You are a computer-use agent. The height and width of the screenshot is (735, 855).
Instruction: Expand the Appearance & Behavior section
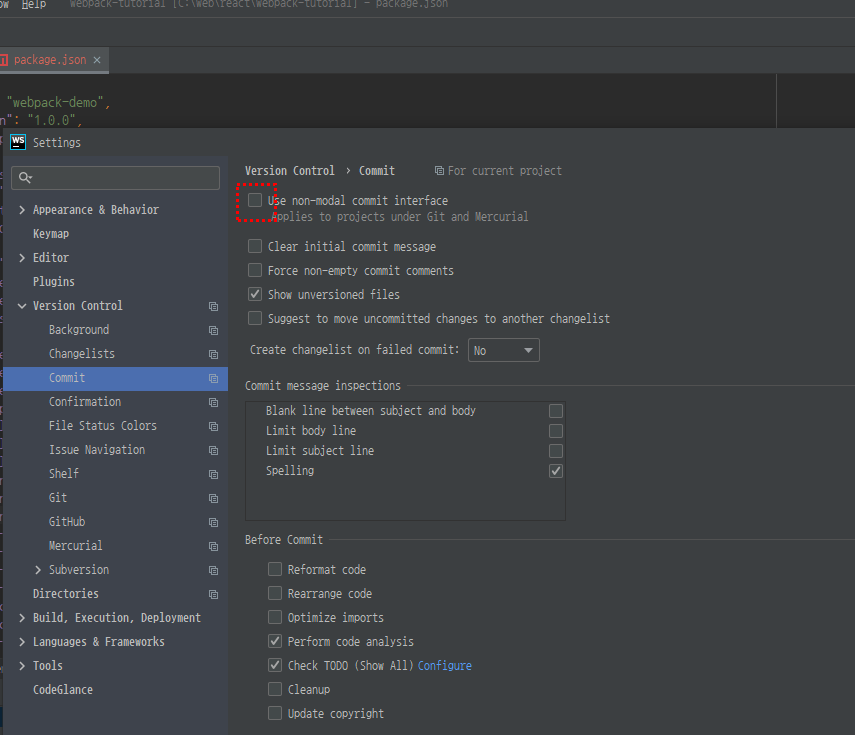(x=22, y=210)
